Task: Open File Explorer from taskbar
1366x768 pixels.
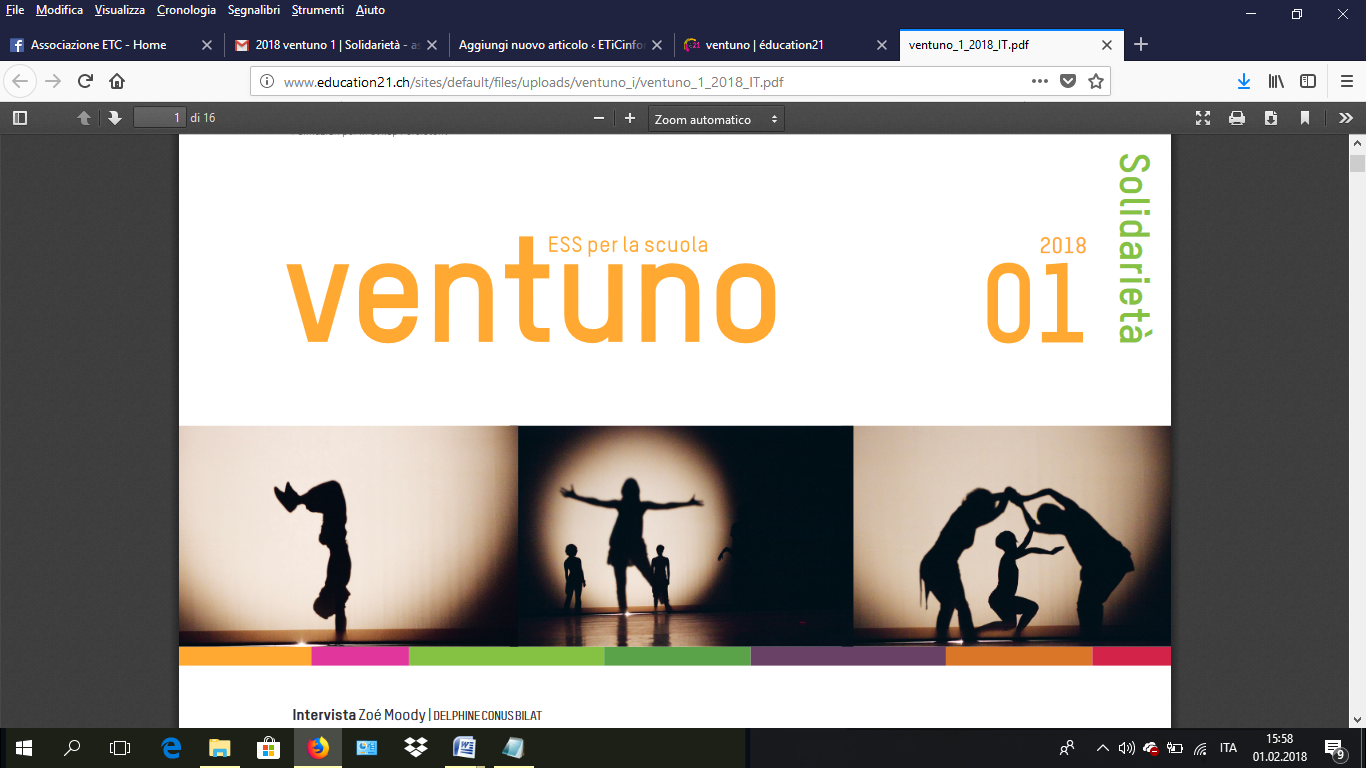Action: click(x=220, y=748)
